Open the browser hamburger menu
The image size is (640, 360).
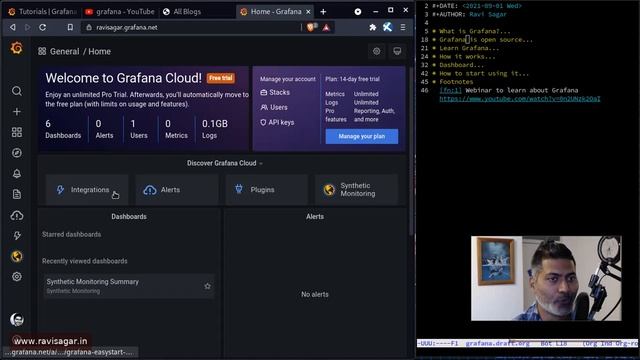(403, 27)
